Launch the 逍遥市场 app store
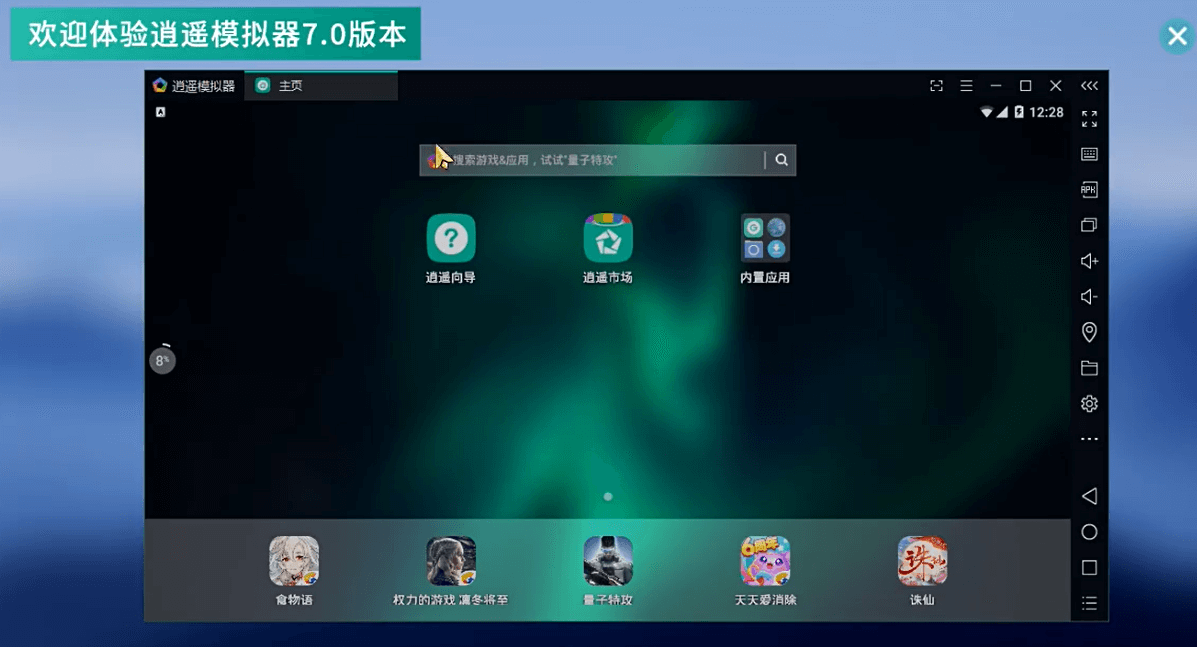The width and height of the screenshot is (1197, 647). pos(607,238)
